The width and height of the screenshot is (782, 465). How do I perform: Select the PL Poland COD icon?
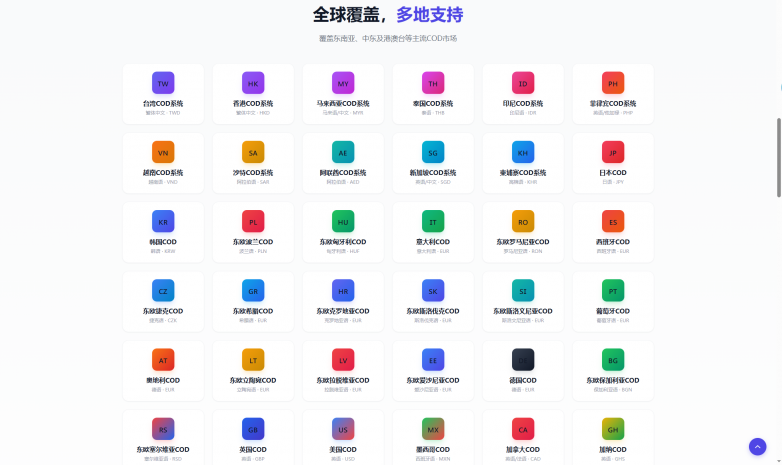tap(253, 222)
